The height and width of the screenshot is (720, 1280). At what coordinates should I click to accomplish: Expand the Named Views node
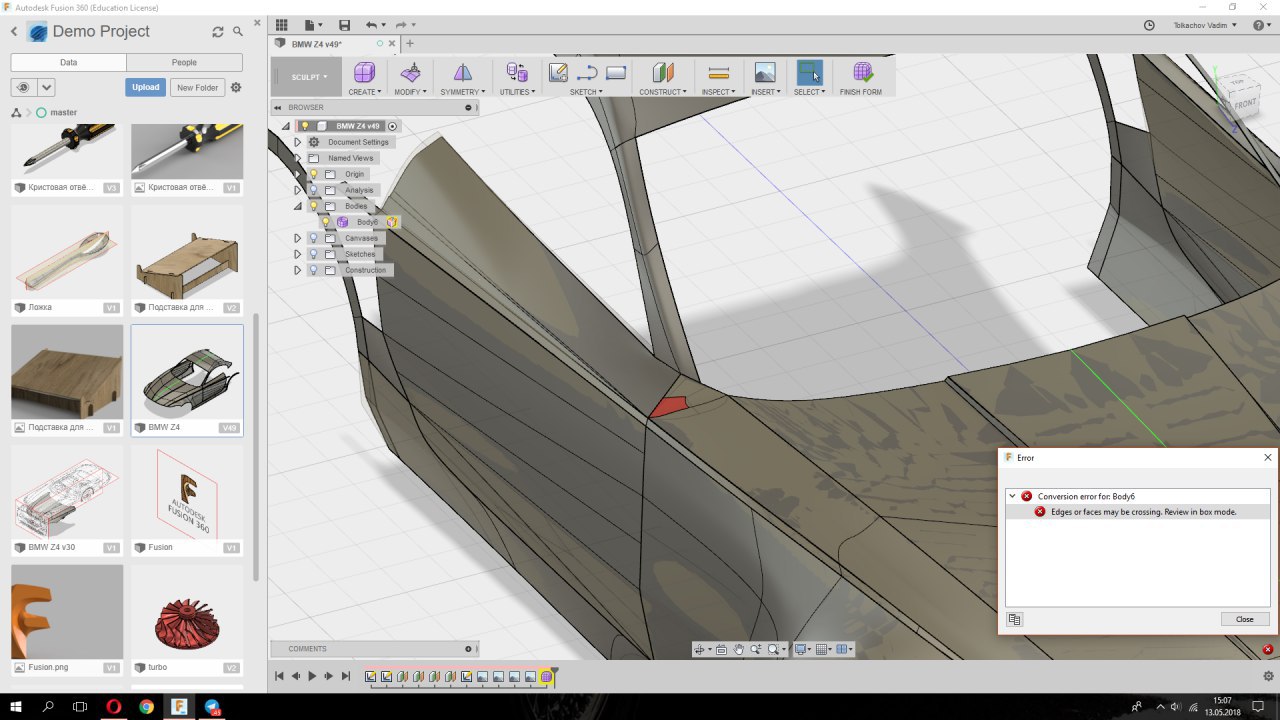[x=297, y=158]
